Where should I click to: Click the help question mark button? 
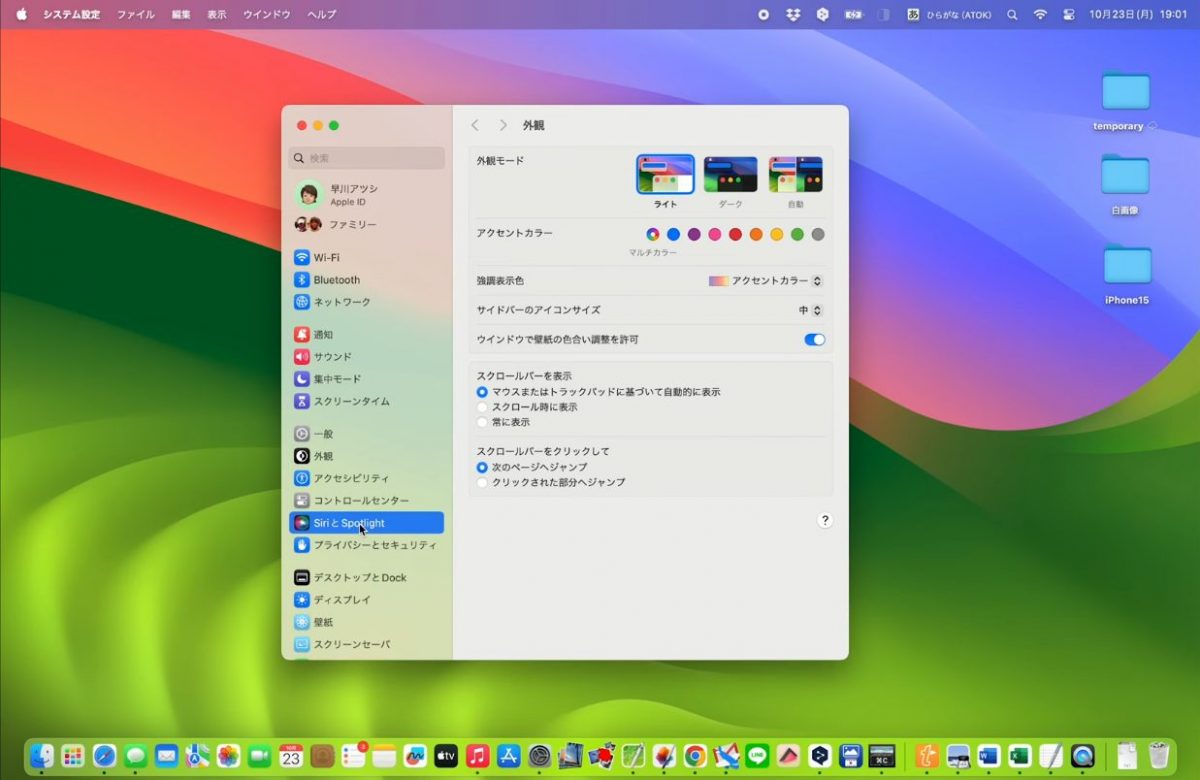(825, 520)
